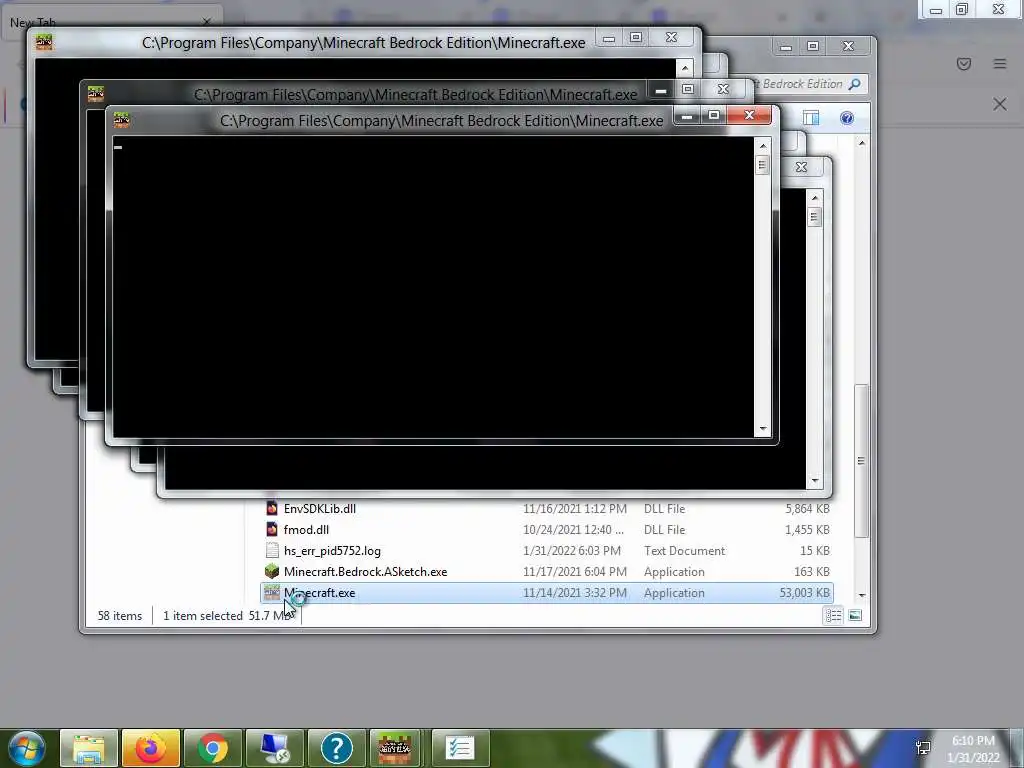Click the 163 KB size cell

coord(812,571)
